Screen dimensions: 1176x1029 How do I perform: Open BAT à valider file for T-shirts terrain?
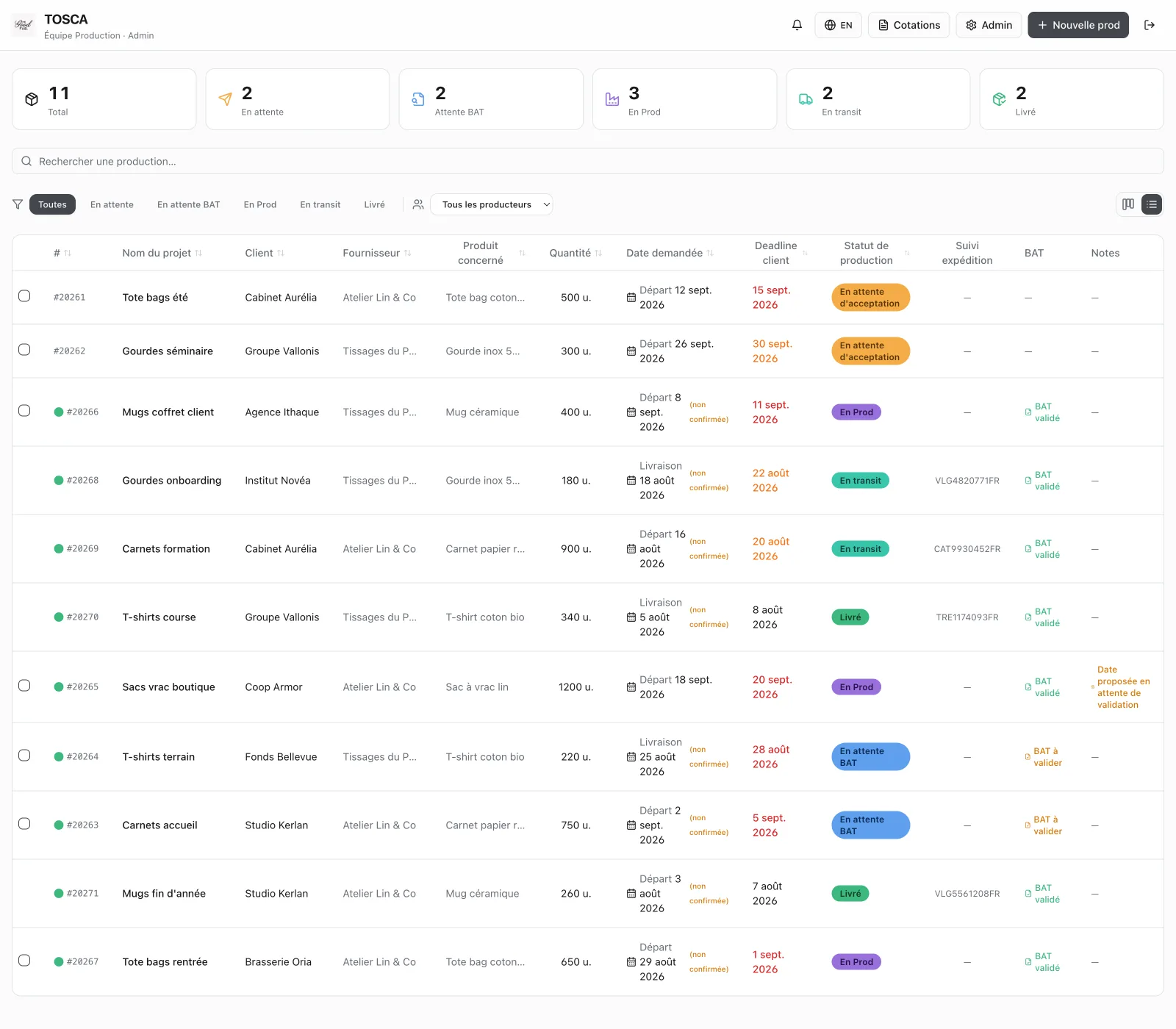(1043, 757)
